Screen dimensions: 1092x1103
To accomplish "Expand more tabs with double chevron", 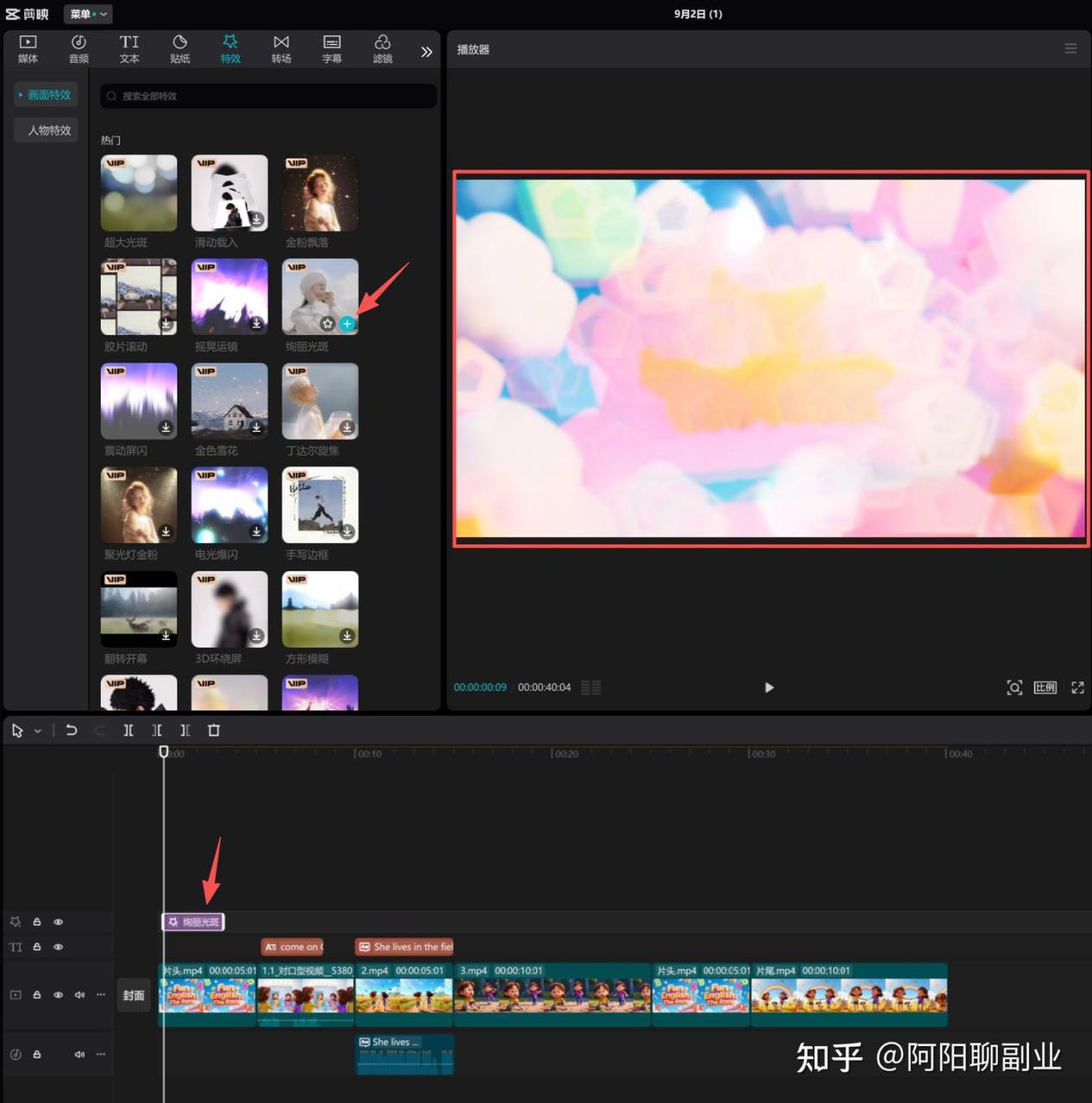I will tap(426, 52).
